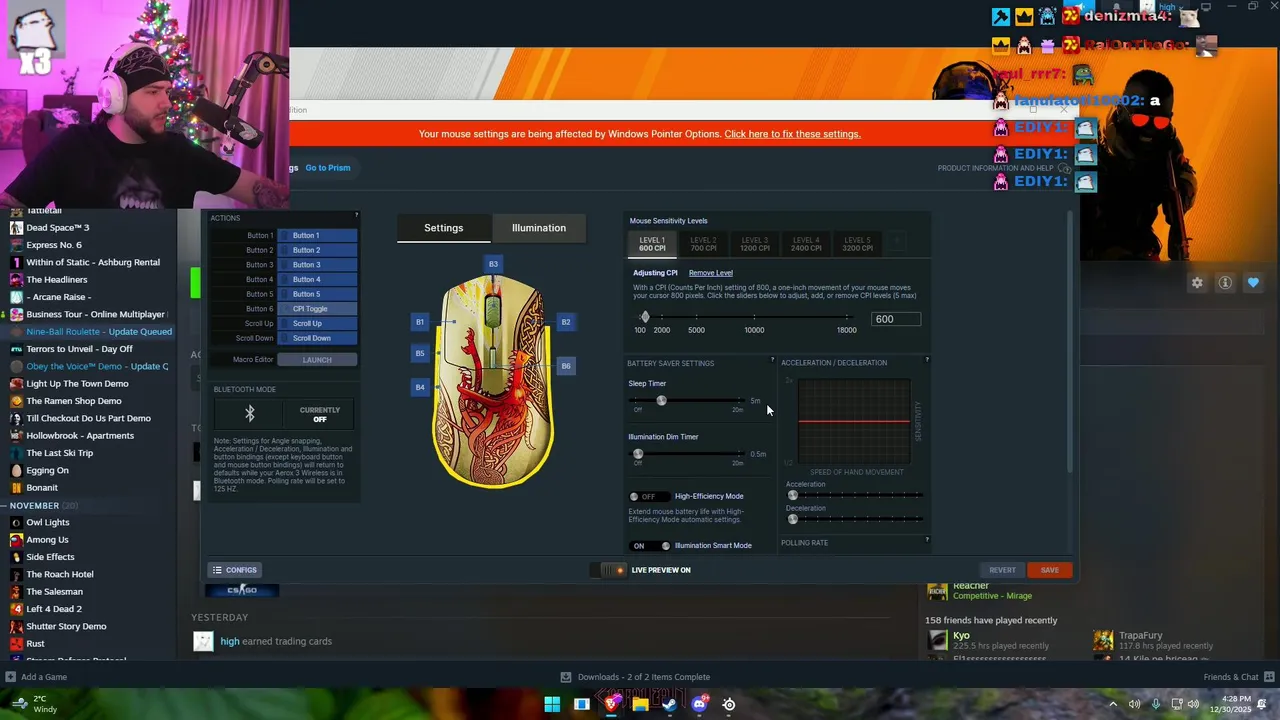
Task: Click Remove Level link
Action: coord(711,273)
